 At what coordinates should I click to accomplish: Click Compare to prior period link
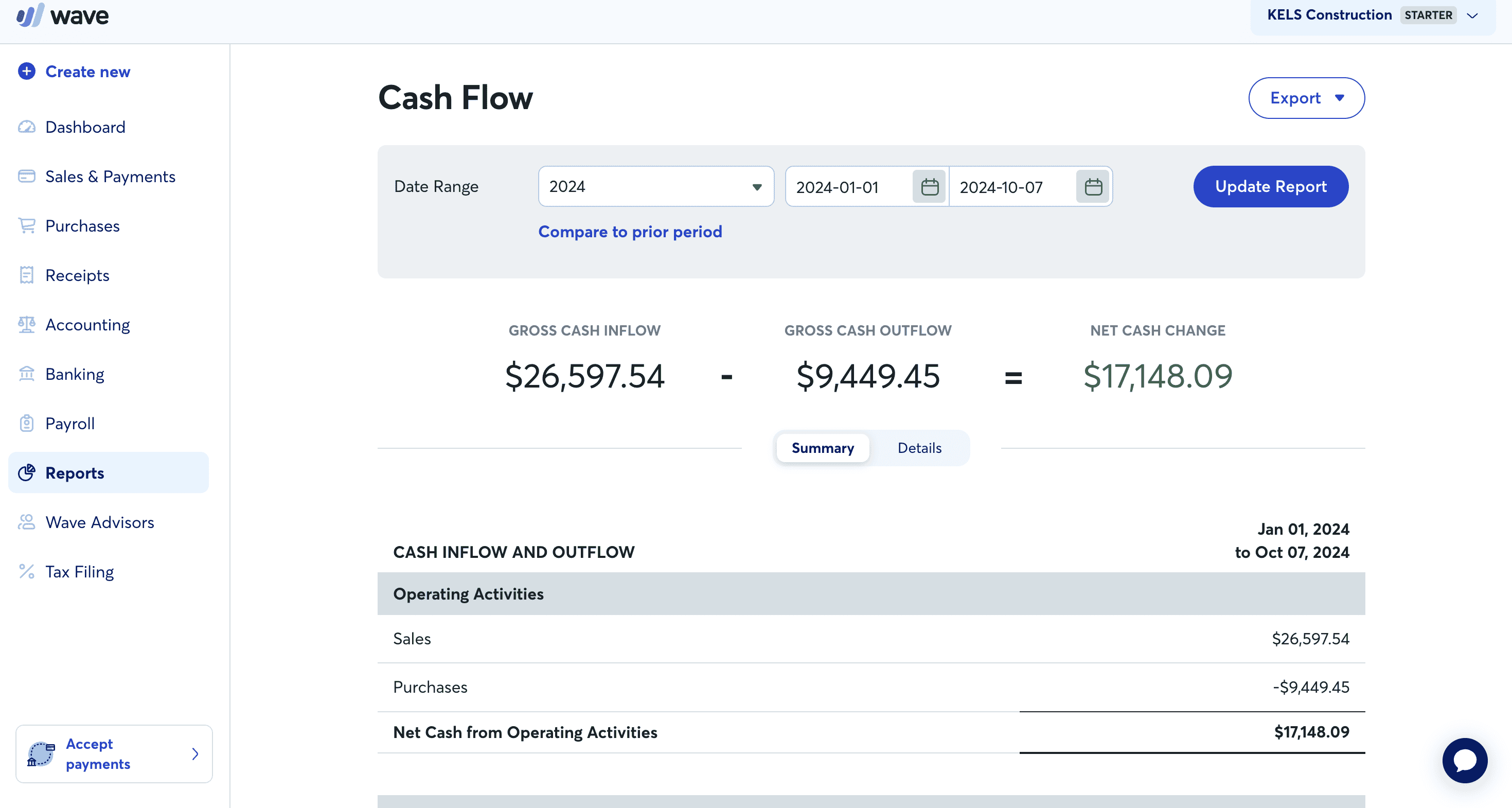click(630, 232)
